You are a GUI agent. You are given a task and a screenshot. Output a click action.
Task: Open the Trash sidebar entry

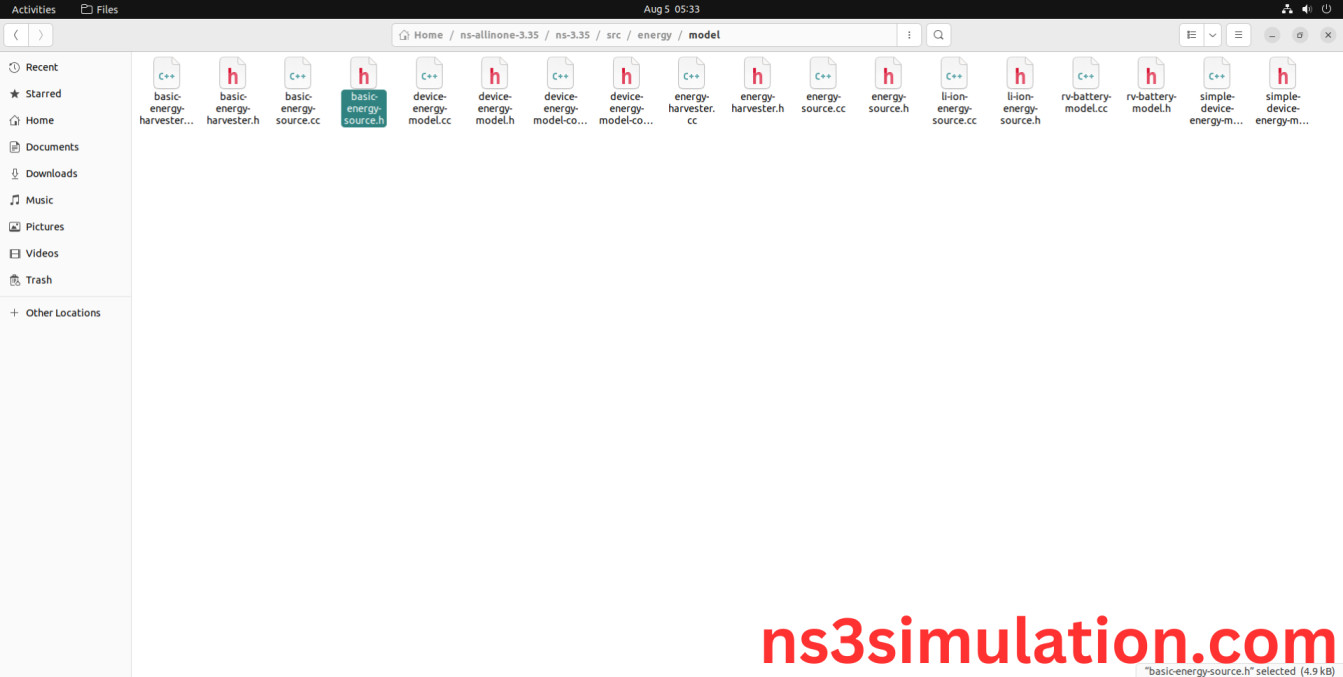39,280
